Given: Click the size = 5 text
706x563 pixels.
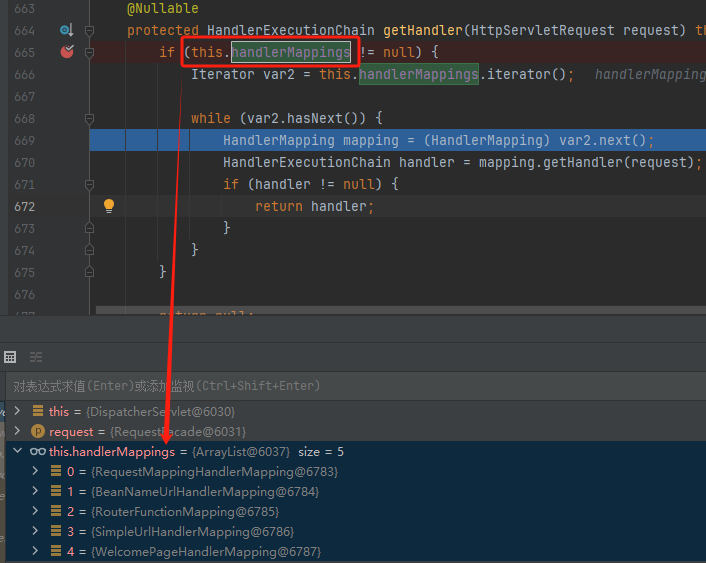Looking at the screenshot, I should click(321, 451).
